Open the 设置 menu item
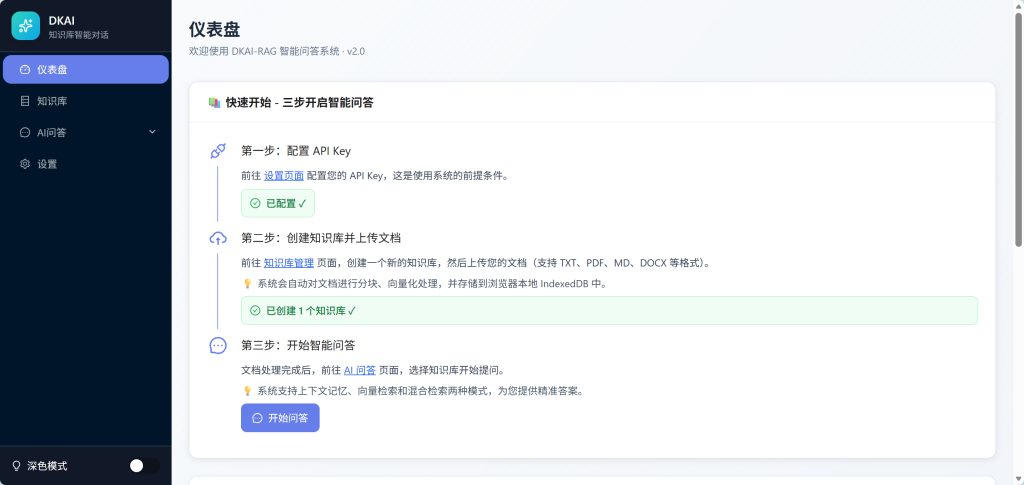The height and width of the screenshot is (485, 1024). click(x=86, y=164)
